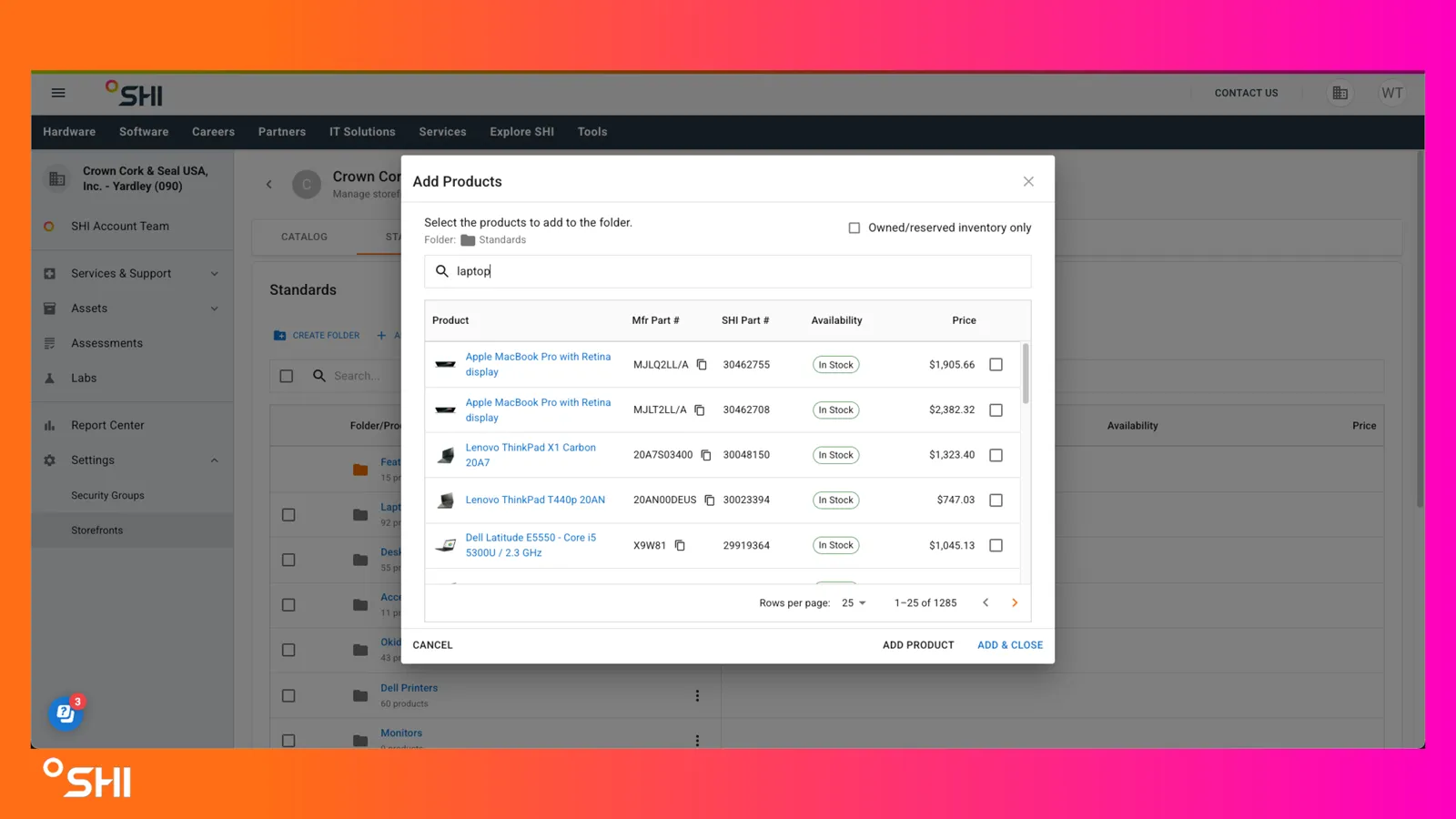Open the Careers menu

(213, 132)
